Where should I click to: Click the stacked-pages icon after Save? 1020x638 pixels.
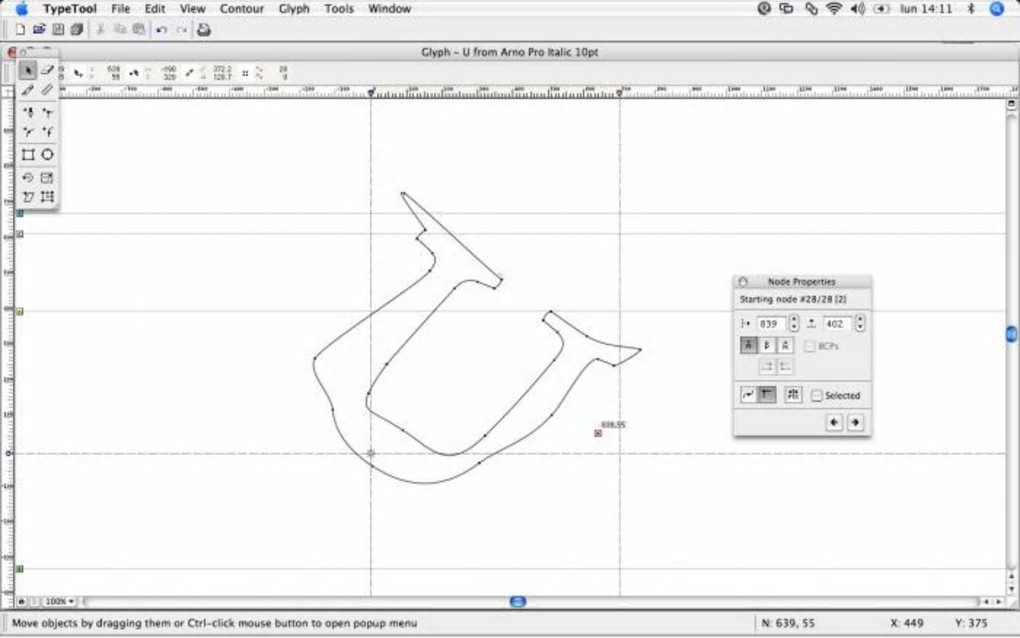(x=77, y=29)
